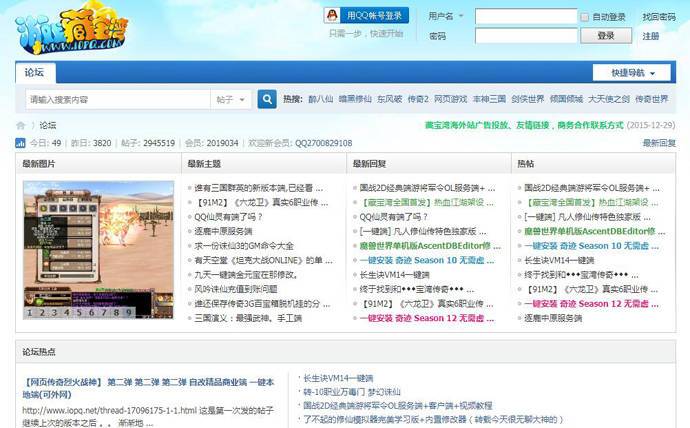Click the blue search magnifier icon
Viewport: 690px width, 428px height.
tap(267, 99)
